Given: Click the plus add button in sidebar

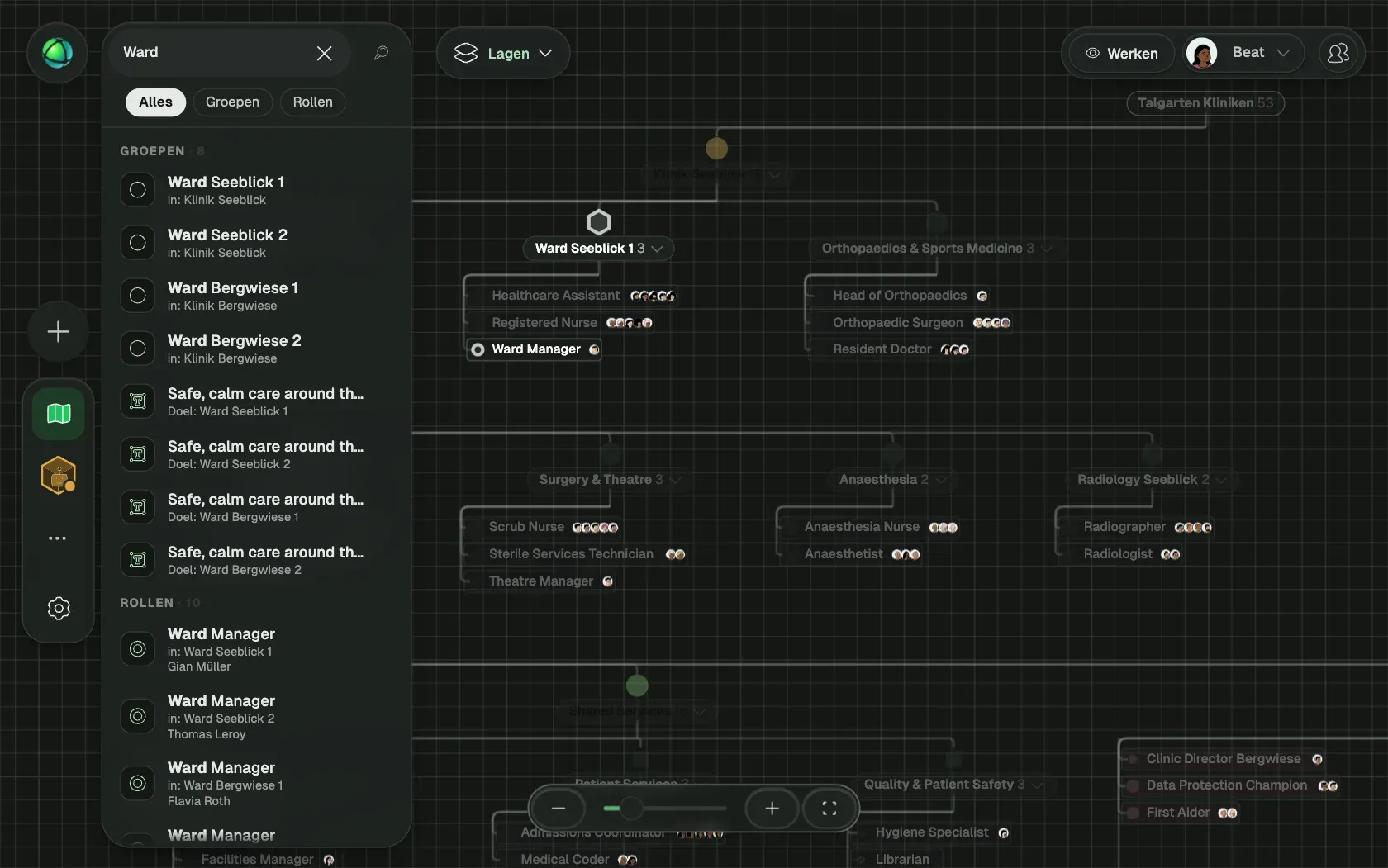Looking at the screenshot, I should pyautogui.click(x=58, y=332).
